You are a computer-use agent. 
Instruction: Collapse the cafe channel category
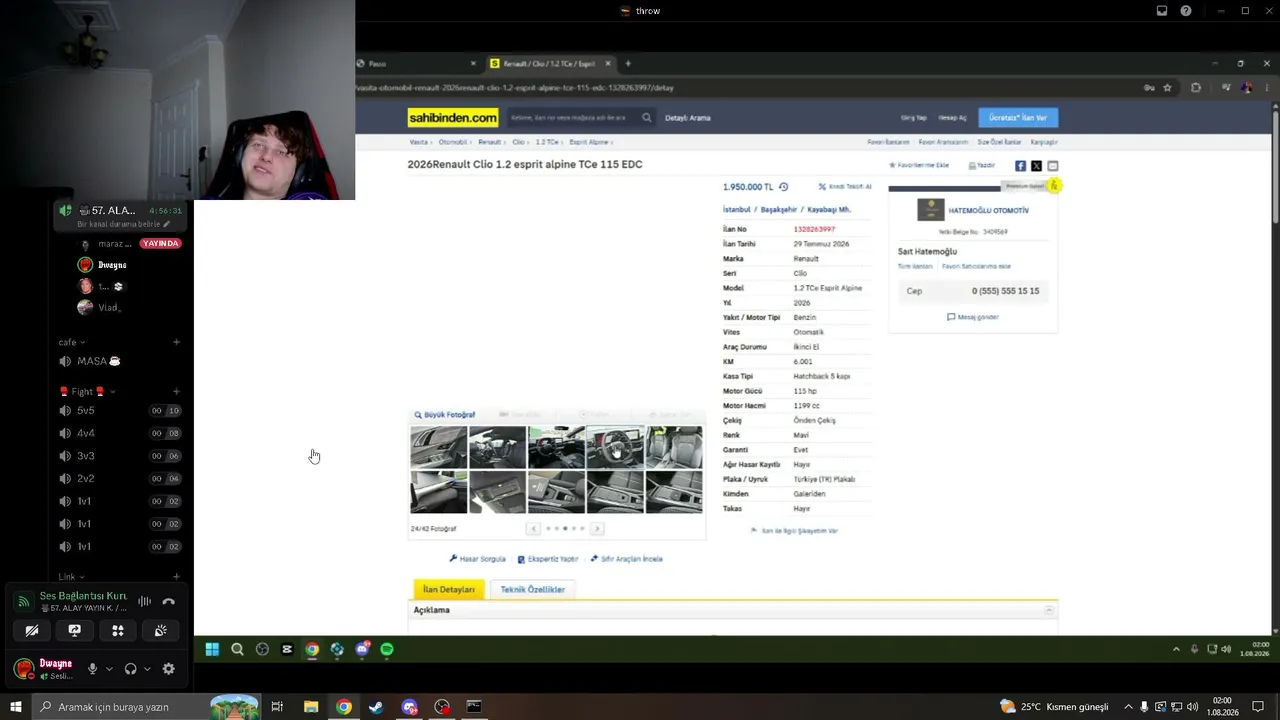(x=72, y=342)
